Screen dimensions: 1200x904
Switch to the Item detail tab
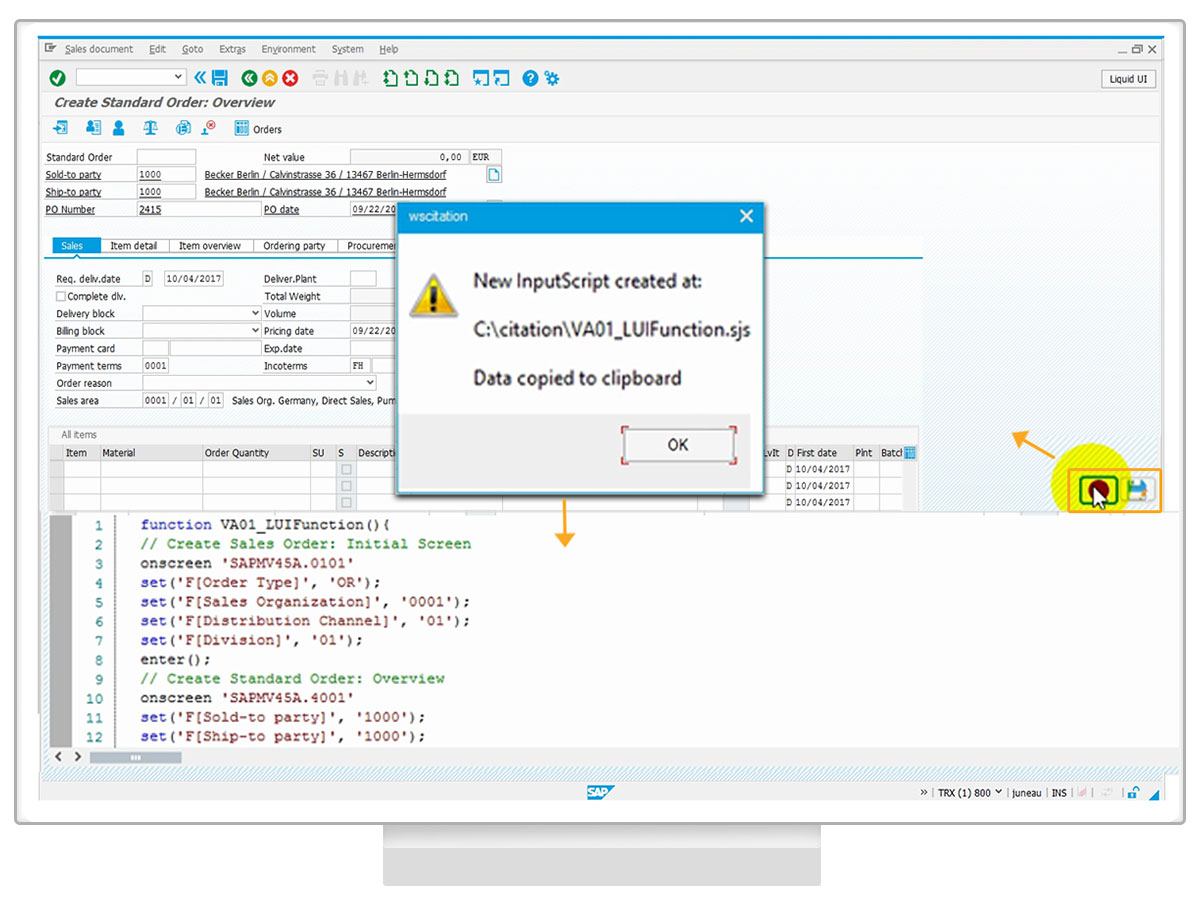(x=133, y=246)
